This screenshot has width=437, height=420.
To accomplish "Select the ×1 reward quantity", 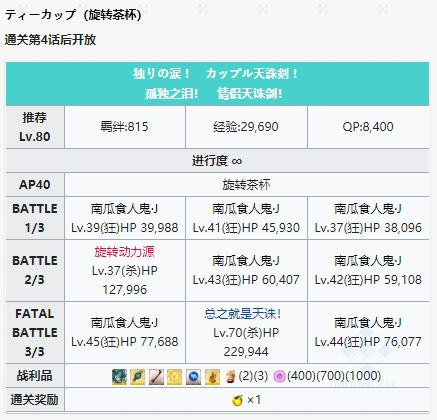I will pos(254,400).
